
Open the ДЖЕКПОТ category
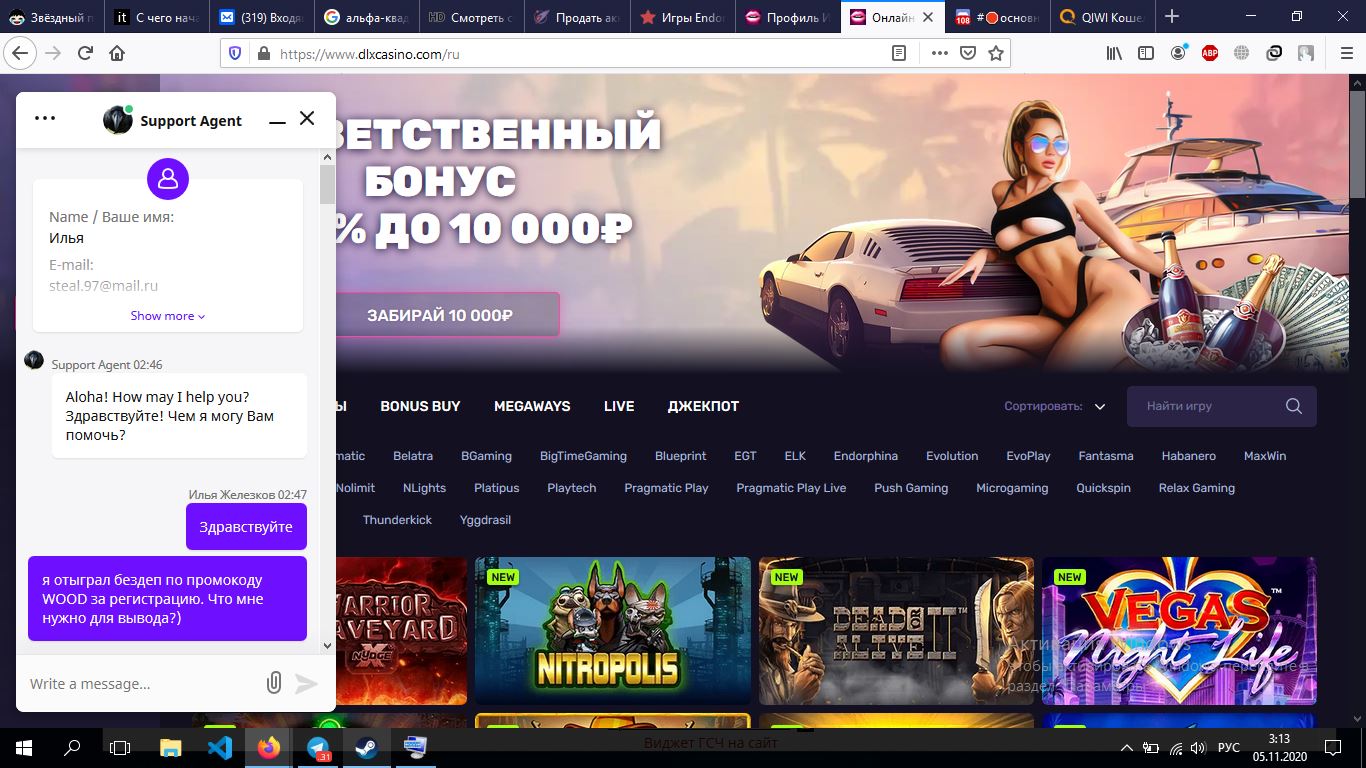703,406
